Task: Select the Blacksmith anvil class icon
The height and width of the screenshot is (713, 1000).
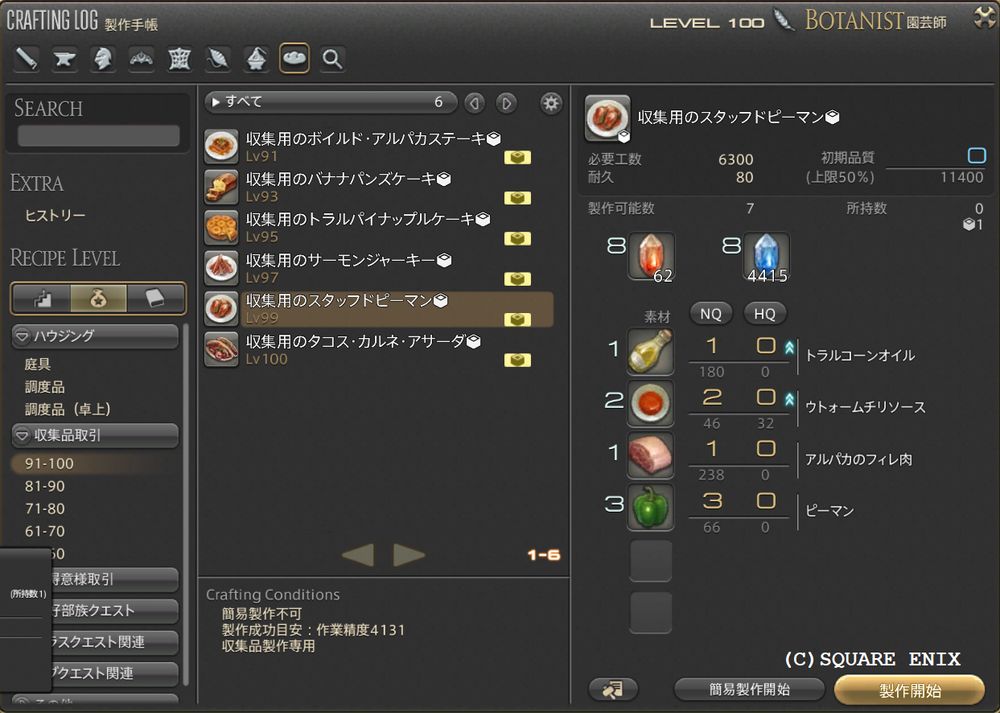Action: coord(64,59)
